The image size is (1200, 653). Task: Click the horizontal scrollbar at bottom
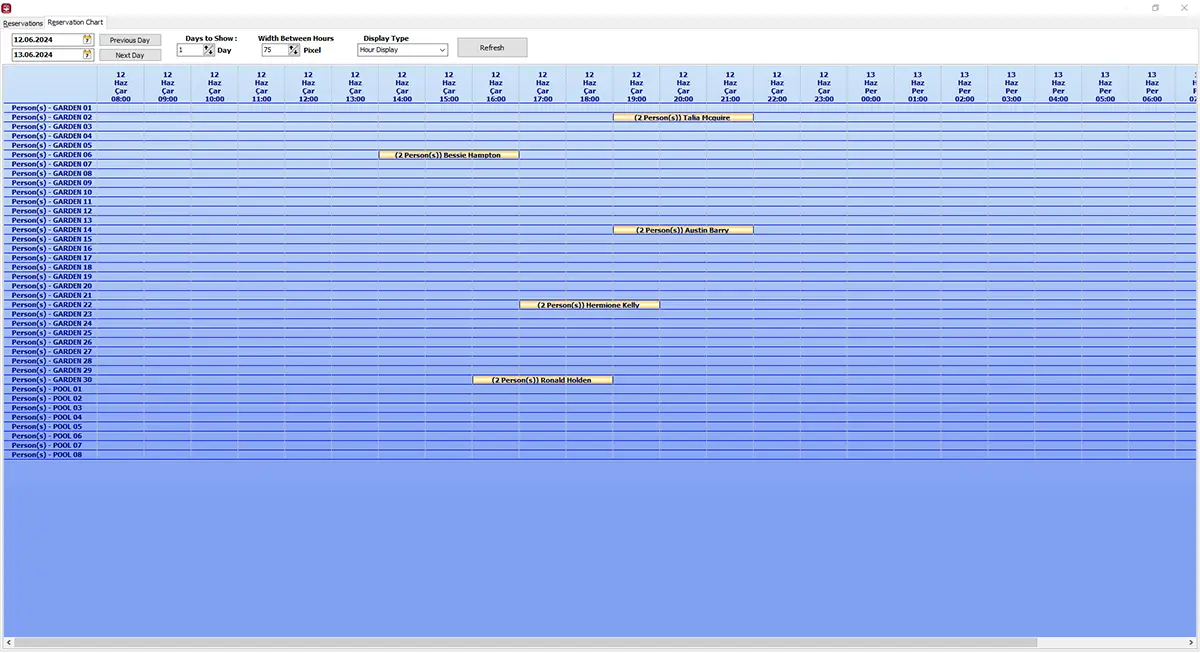point(600,642)
